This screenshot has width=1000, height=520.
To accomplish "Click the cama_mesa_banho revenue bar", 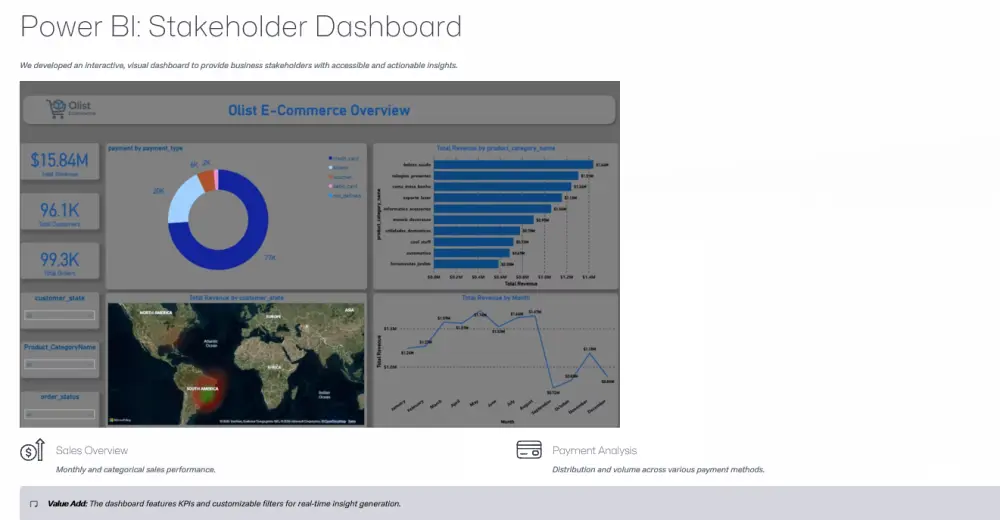I will [503, 186].
